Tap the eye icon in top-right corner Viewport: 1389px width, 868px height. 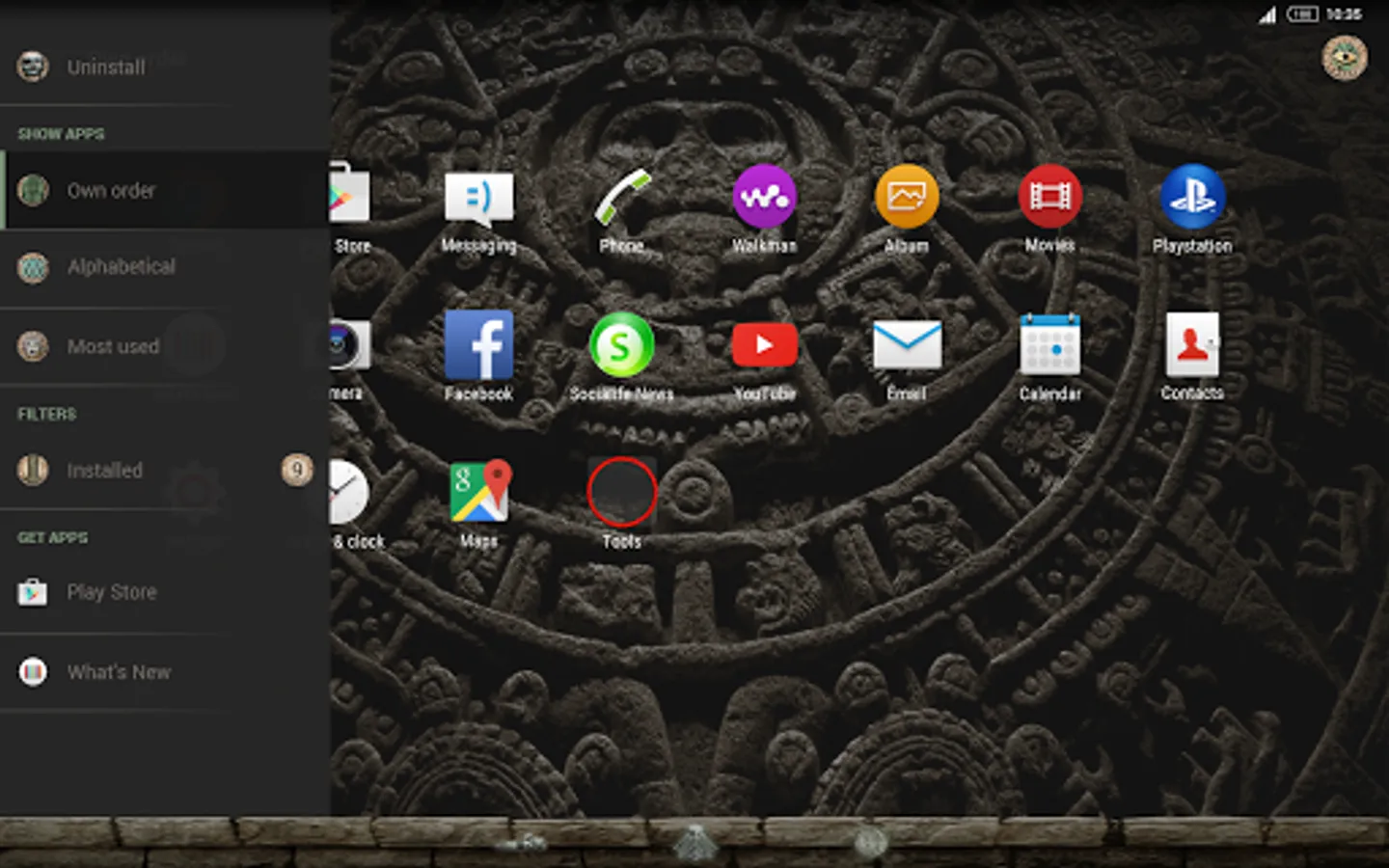coord(1344,58)
